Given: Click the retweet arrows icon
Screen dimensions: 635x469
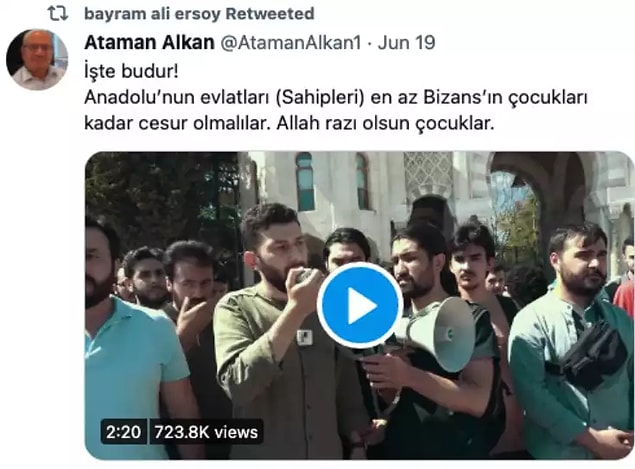Looking at the screenshot, I should 58,13.
